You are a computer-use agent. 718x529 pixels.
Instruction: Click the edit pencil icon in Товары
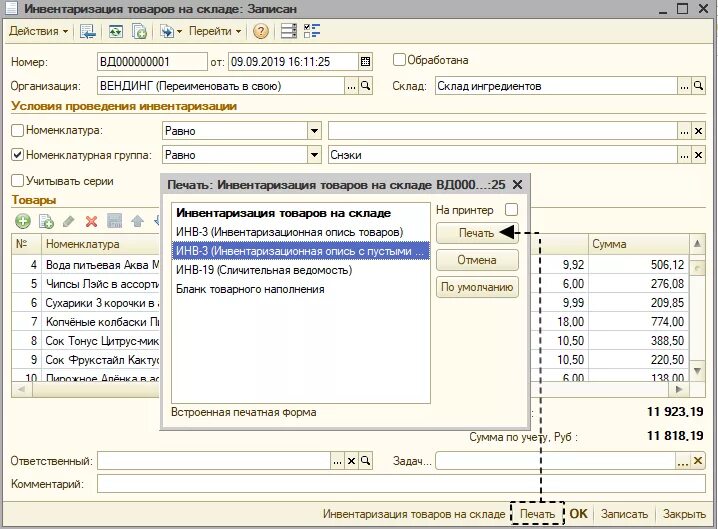69,222
